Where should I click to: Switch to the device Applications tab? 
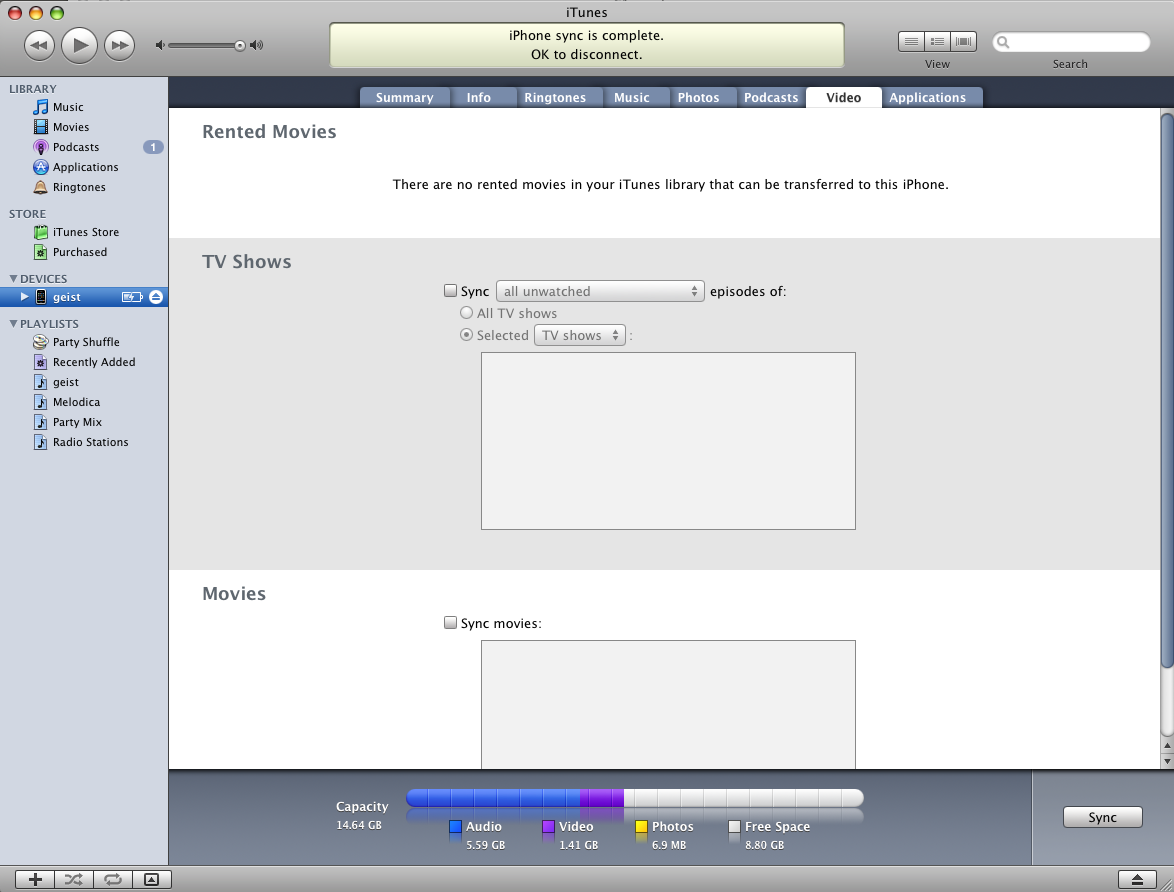coord(928,97)
